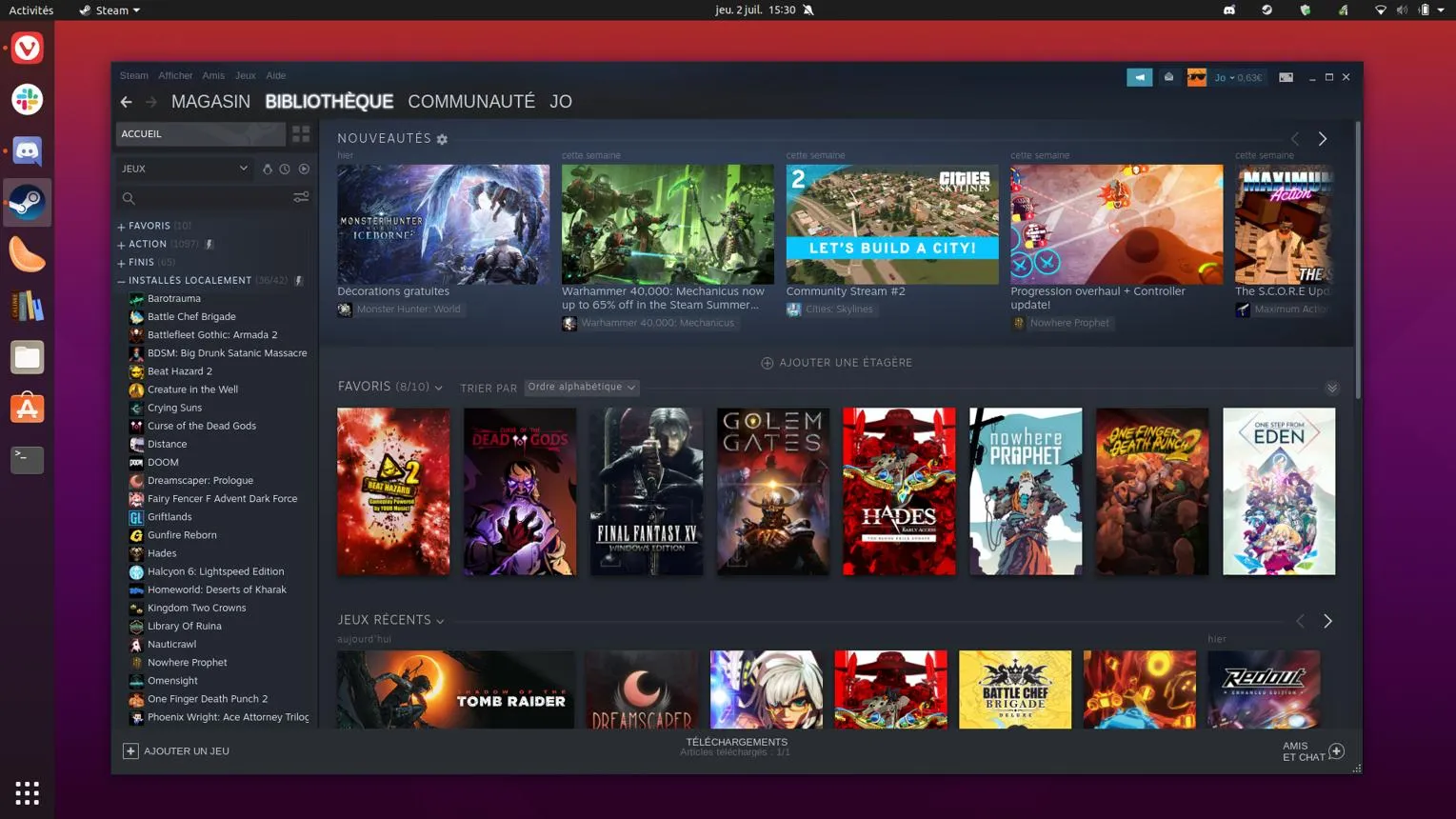Viewport: 1456px width, 819px height.
Task: Open the Jeux menu
Action: (245, 75)
